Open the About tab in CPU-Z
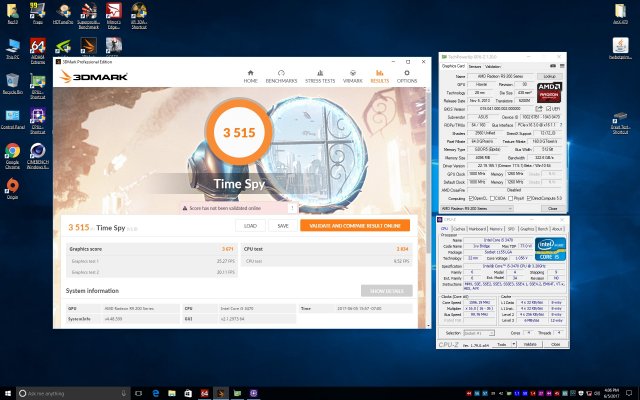 [x=557, y=229]
